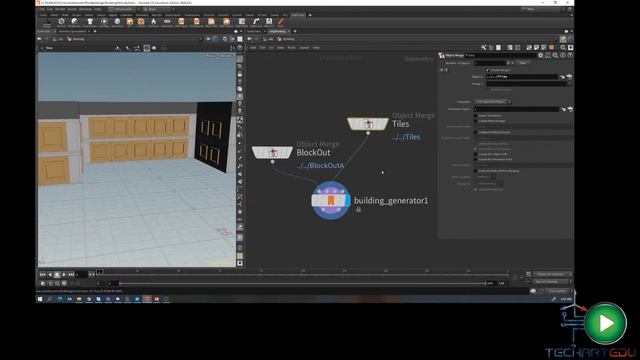Click the Group 1 input field
640x360 pixels.
pyautogui.click(x=525, y=84)
